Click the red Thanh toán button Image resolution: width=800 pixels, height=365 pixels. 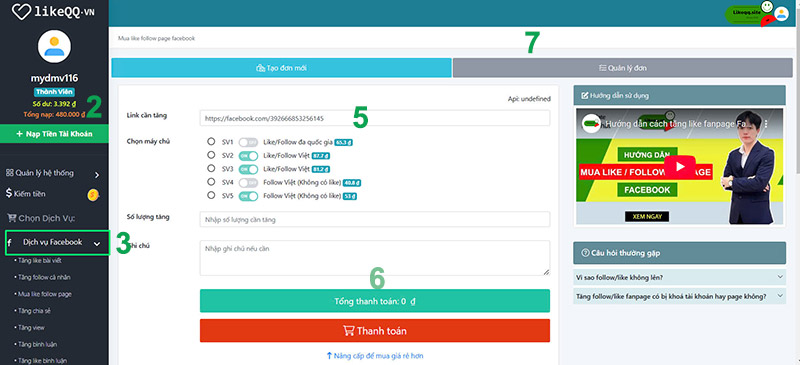tap(374, 331)
